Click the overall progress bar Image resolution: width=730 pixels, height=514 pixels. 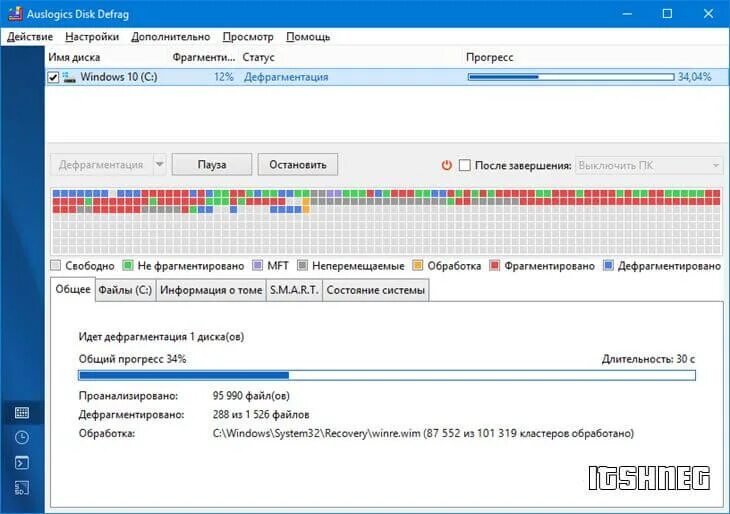(387, 375)
